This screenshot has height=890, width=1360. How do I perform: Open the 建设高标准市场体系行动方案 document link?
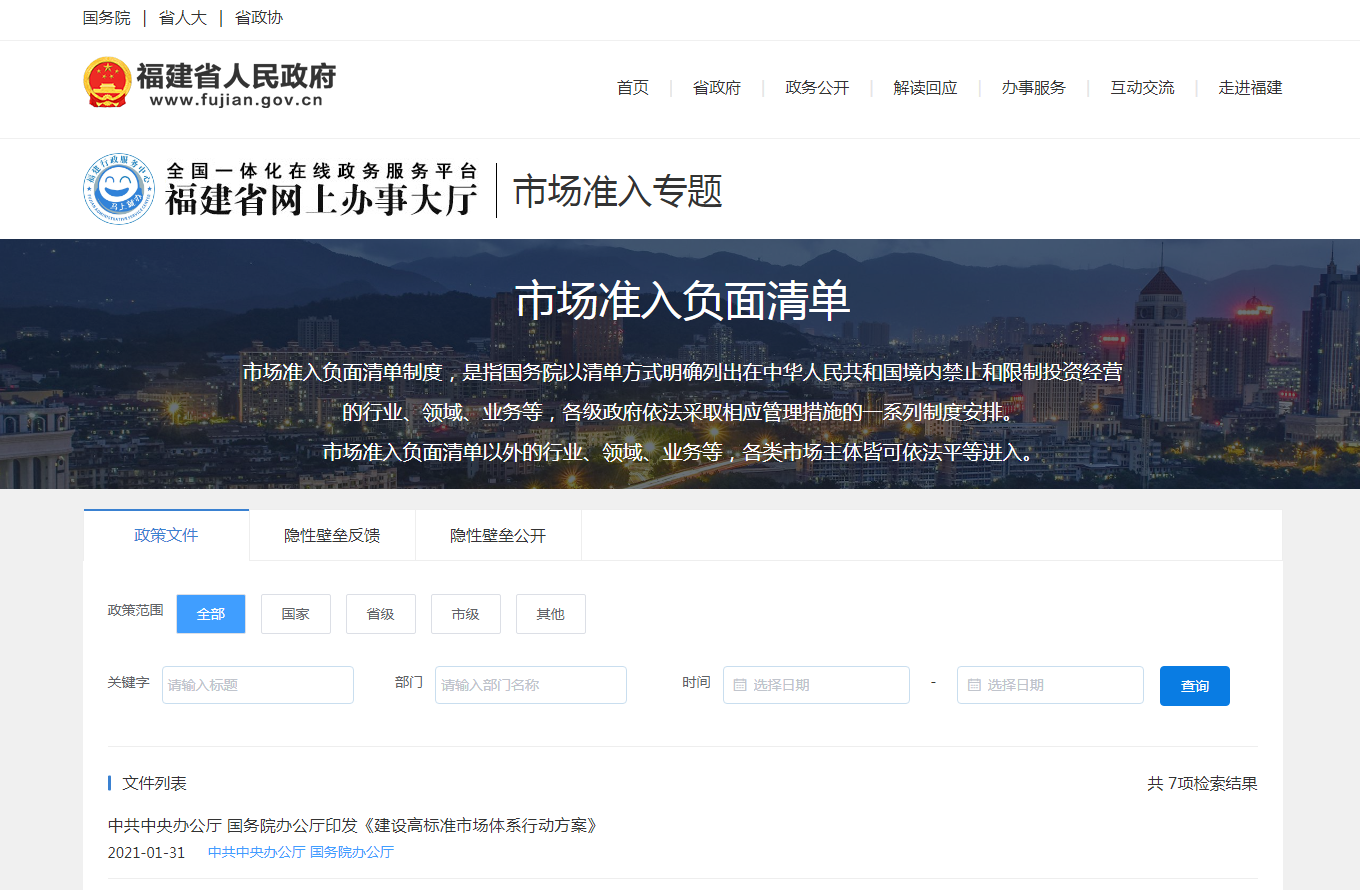pos(353,825)
